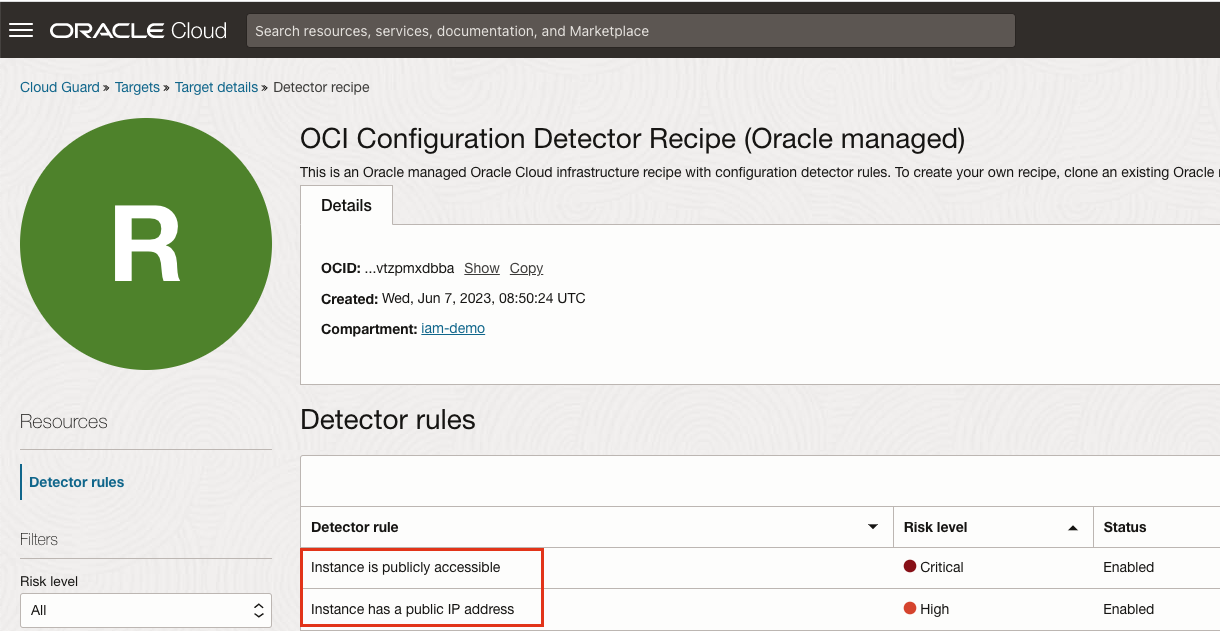Sort by the Risk level column arrow

[x=1073, y=527]
